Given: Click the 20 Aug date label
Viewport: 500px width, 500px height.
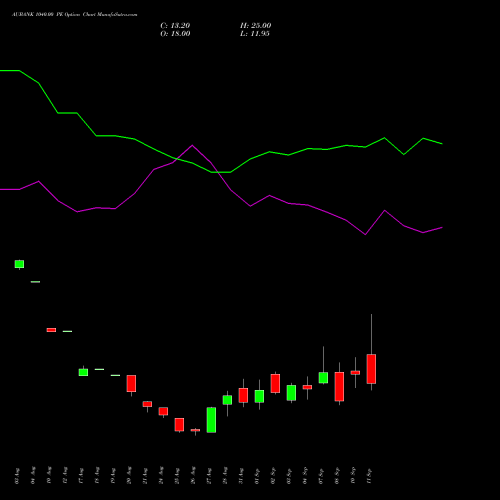Looking at the screenshot, I should (129, 475).
